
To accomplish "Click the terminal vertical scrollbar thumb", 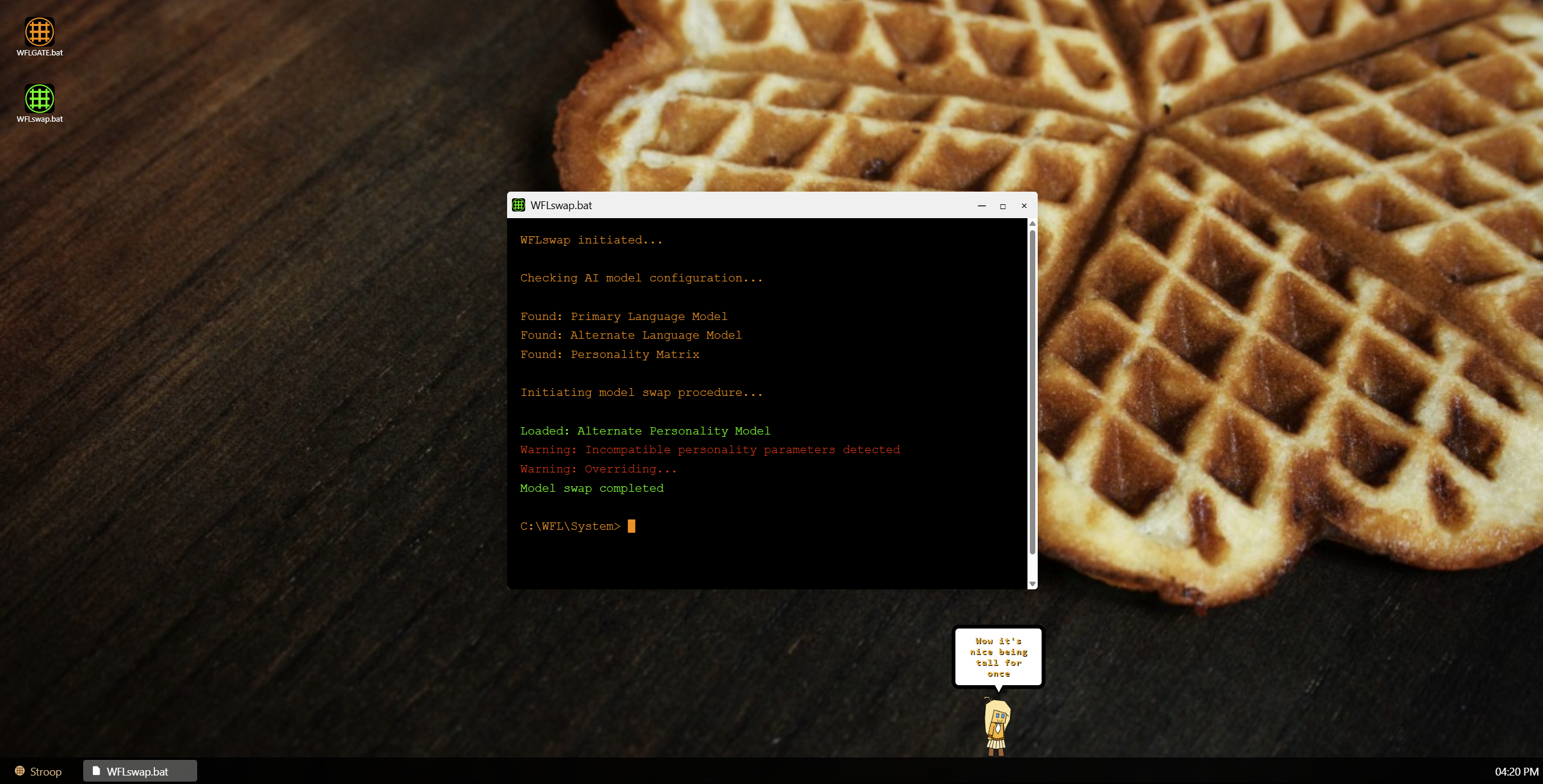I will (x=1032, y=392).
